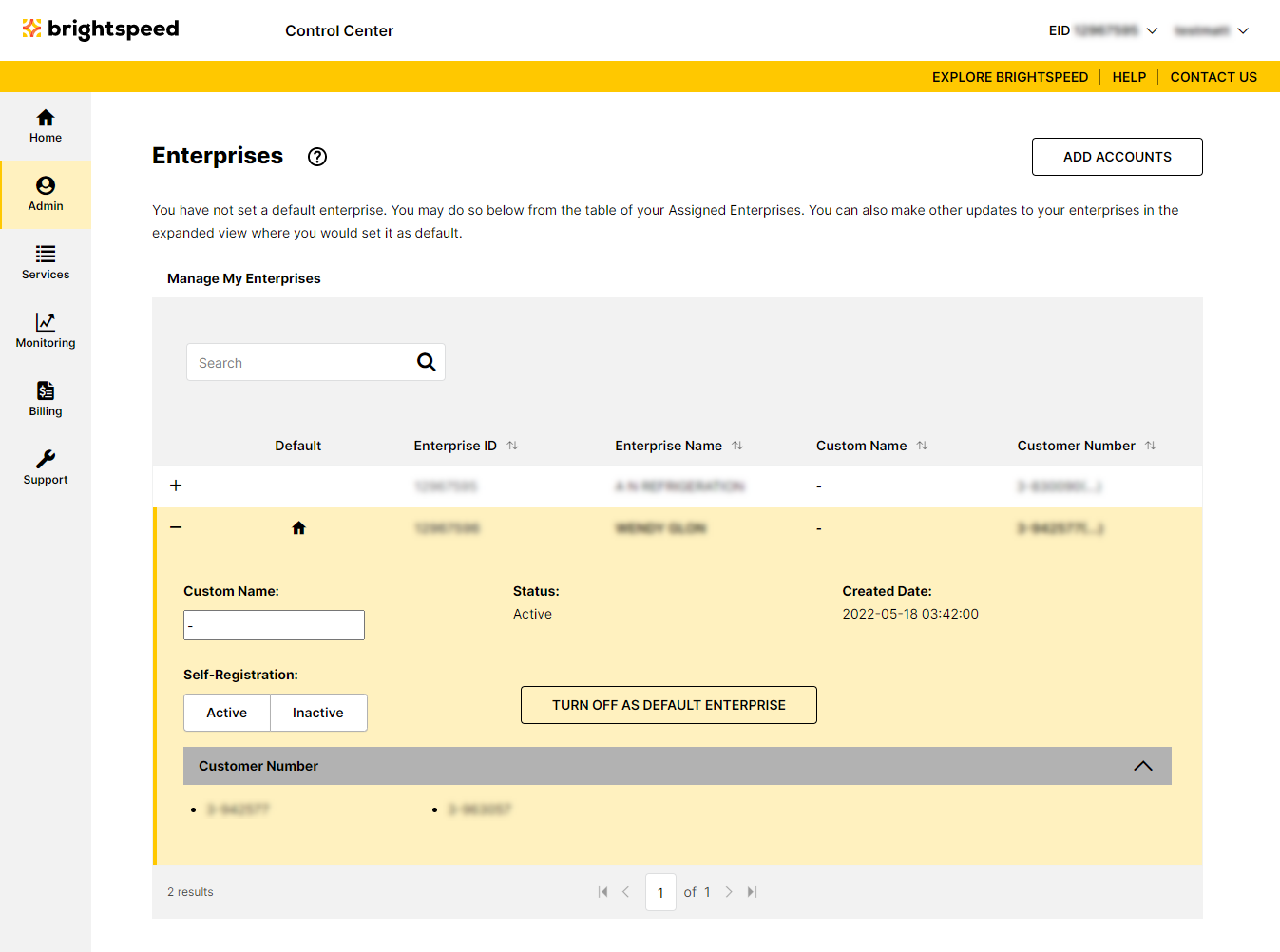Go to last page of results

(752, 892)
